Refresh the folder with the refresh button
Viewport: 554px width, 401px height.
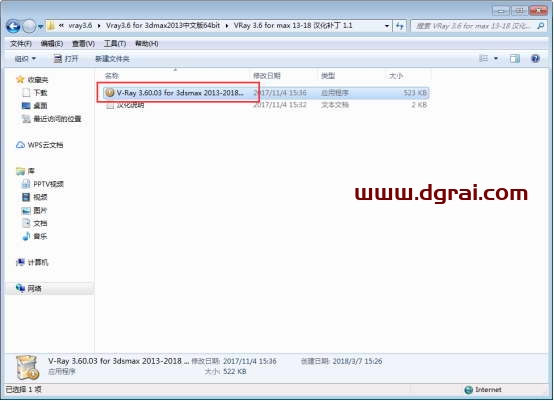point(400,26)
